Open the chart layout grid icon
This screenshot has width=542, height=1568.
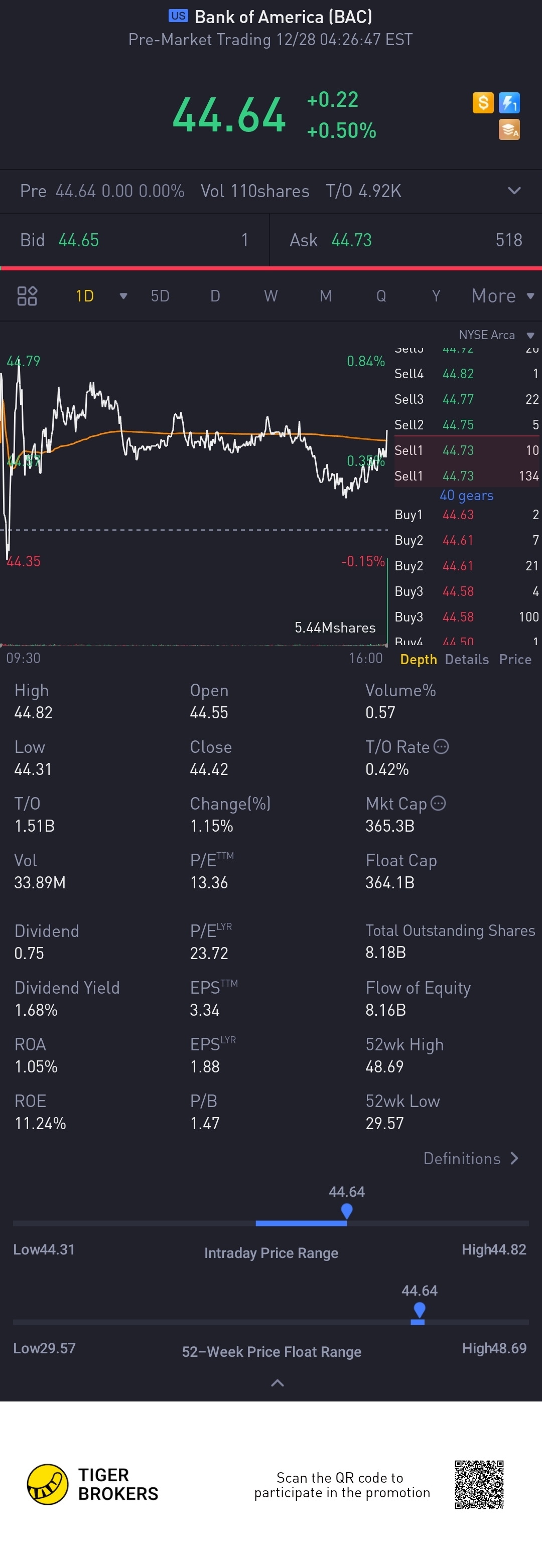click(x=28, y=296)
